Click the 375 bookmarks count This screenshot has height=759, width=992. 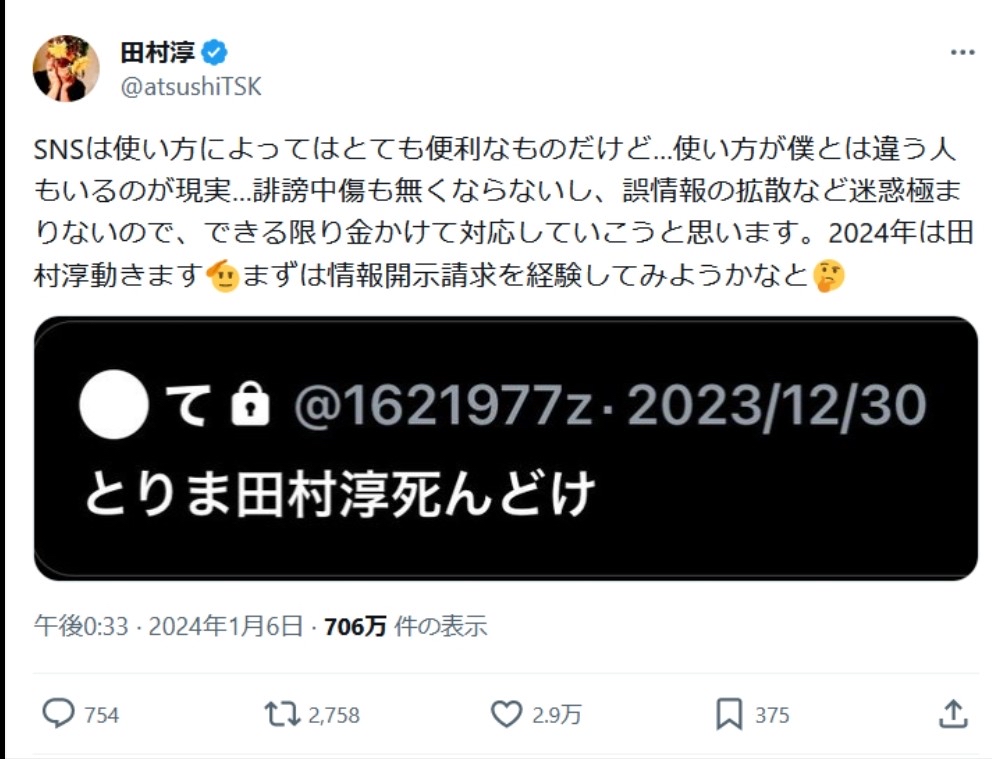click(772, 715)
